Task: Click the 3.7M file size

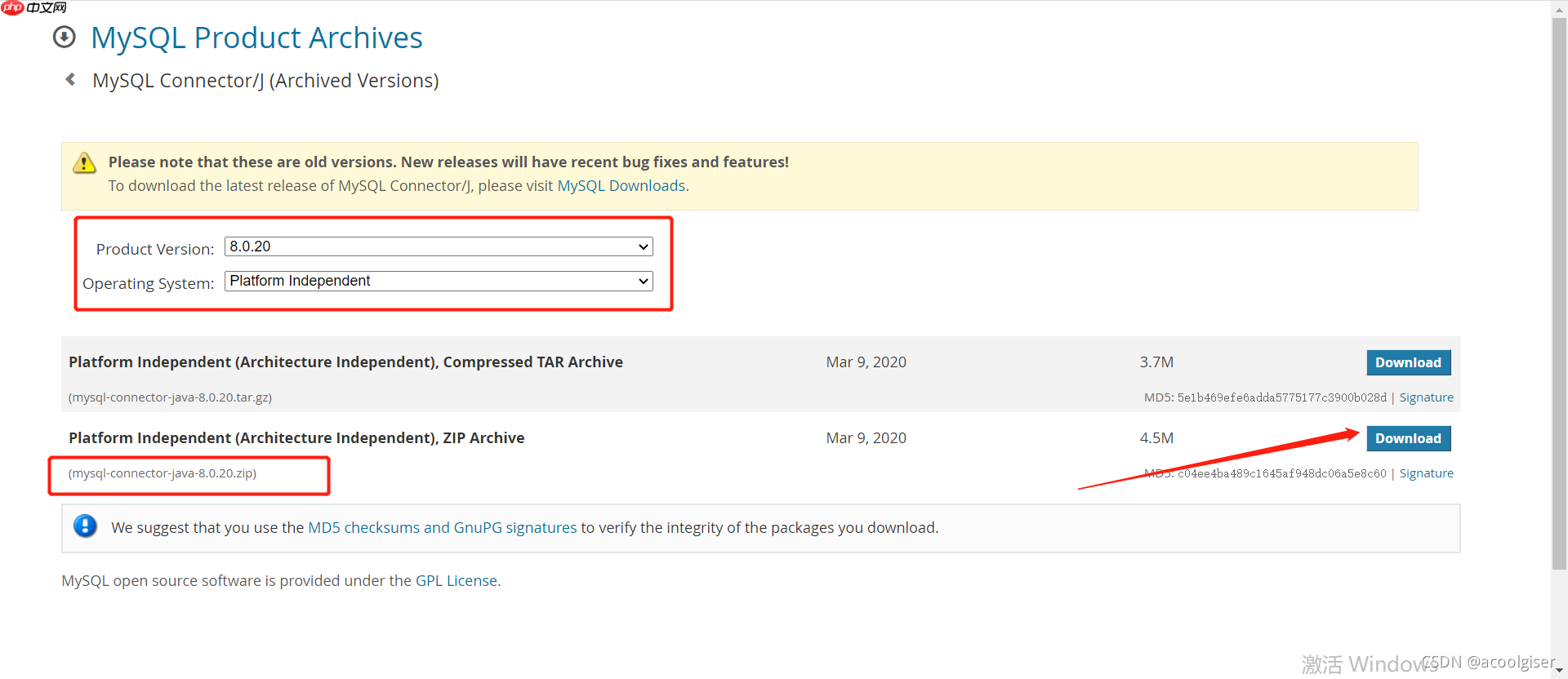Action: tap(1156, 362)
